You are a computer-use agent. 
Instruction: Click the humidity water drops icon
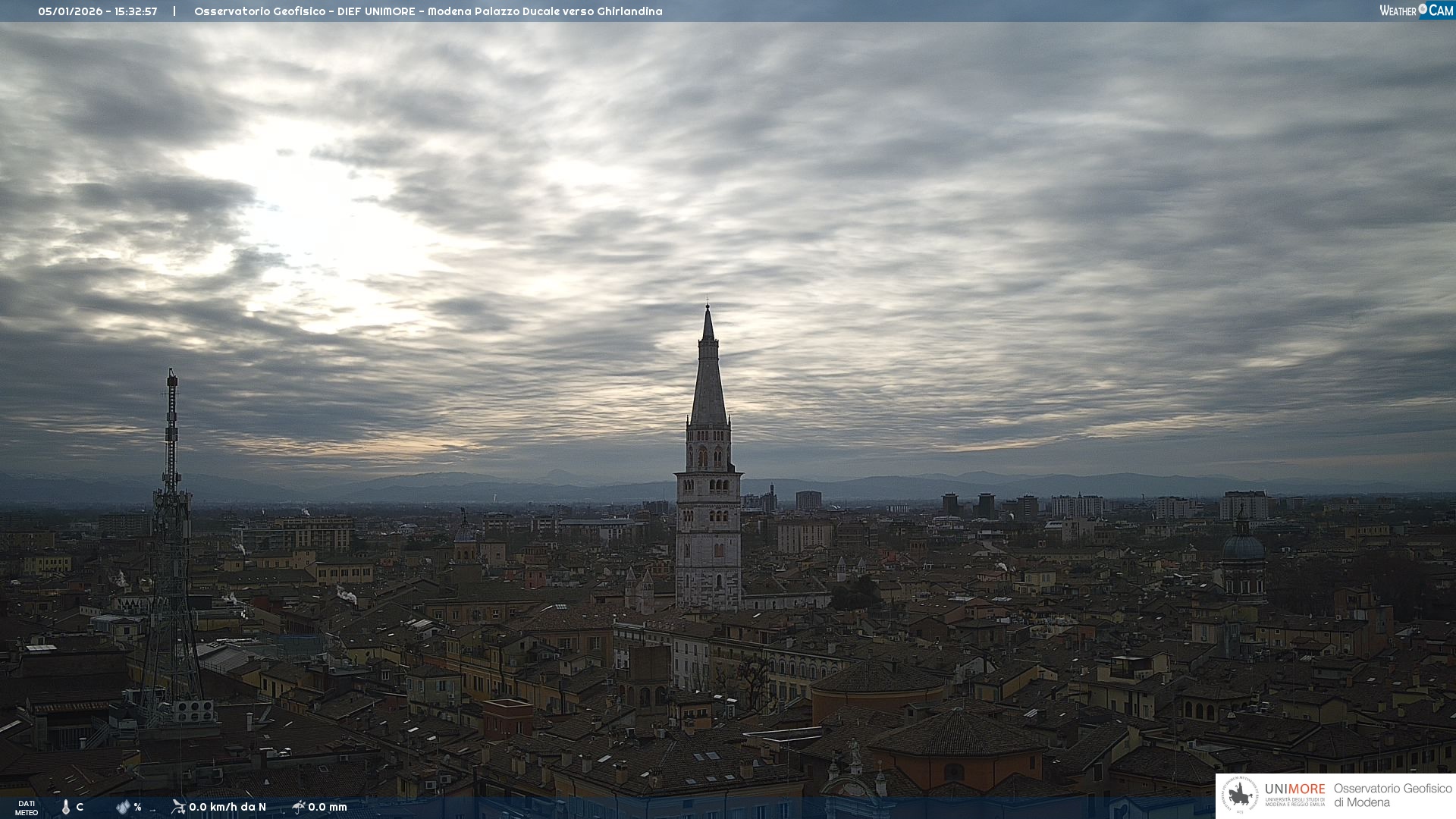click(123, 807)
